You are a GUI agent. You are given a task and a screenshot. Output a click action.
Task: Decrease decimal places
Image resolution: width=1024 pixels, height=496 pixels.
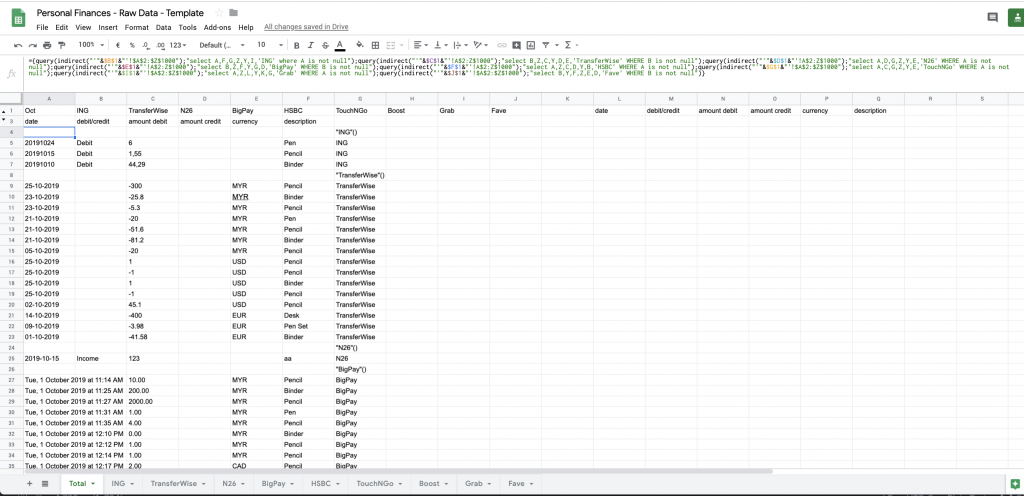(145, 45)
